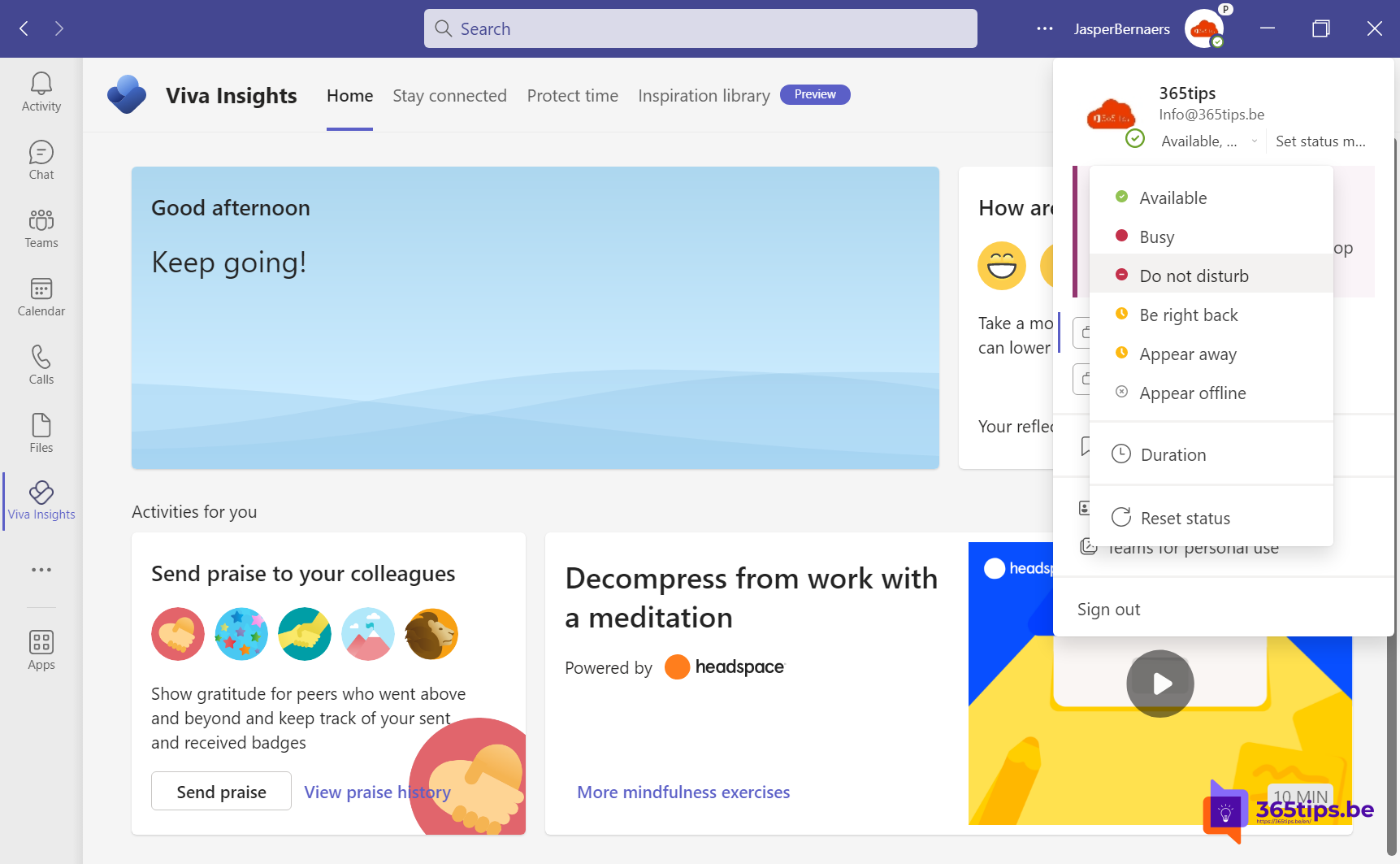Image resolution: width=1400 pixels, height=864 pixels.
Task: Open Files from the sidebar
Action: (41, 433)
